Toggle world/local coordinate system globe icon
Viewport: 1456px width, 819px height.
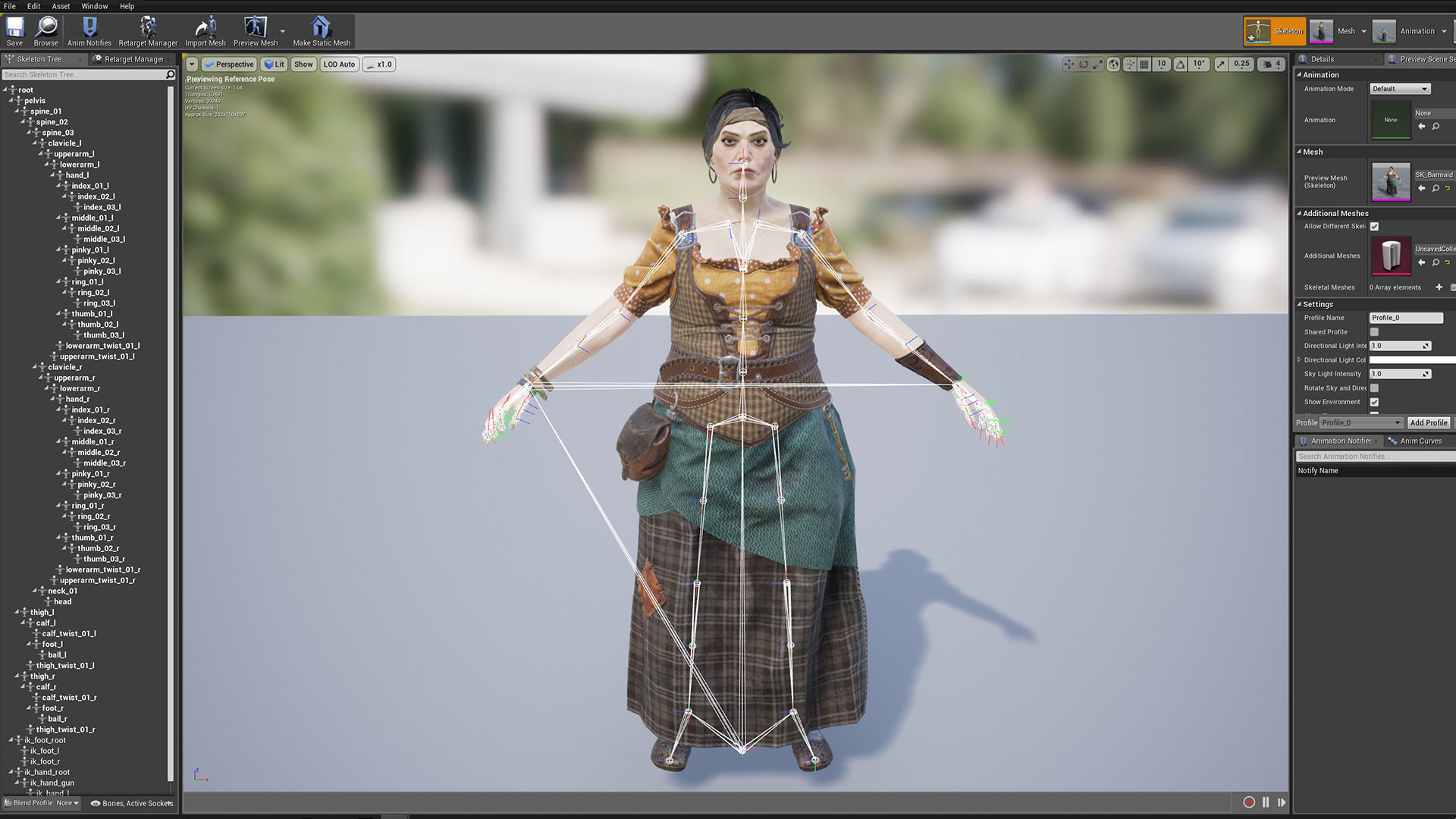pyautogui.click(x=1113, y=64)
